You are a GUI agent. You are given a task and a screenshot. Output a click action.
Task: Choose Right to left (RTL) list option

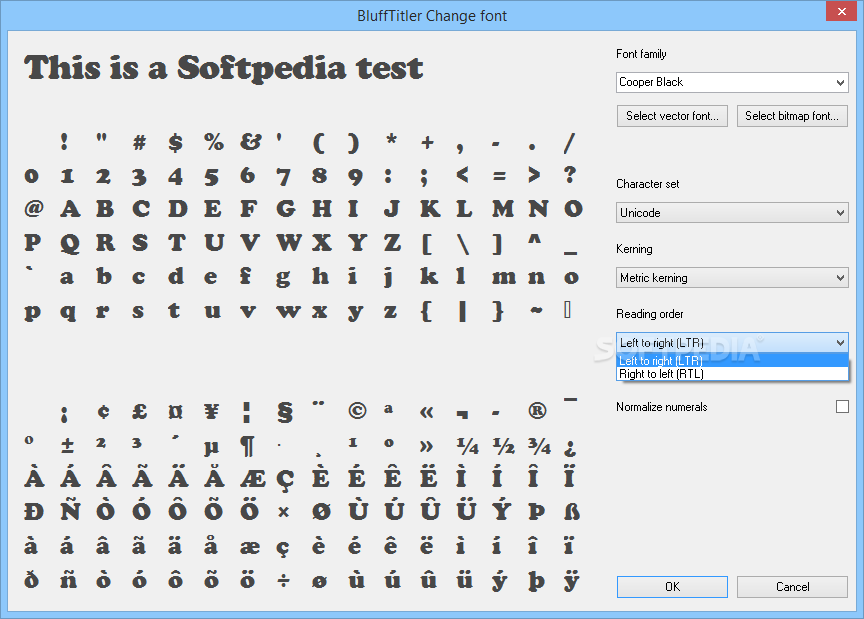pos(732,374)
